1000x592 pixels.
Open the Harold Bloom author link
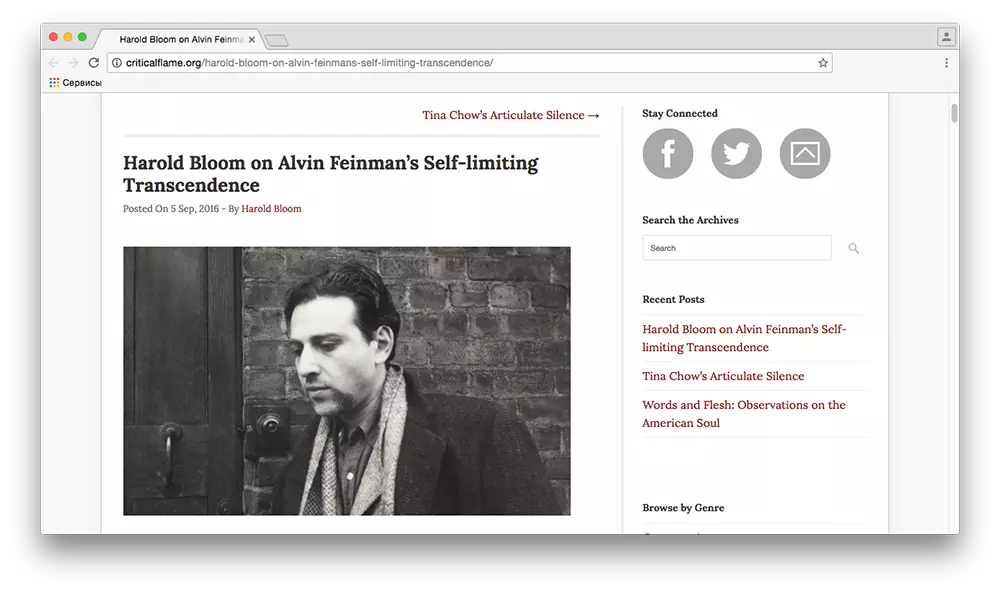click(x=271, y=209)
